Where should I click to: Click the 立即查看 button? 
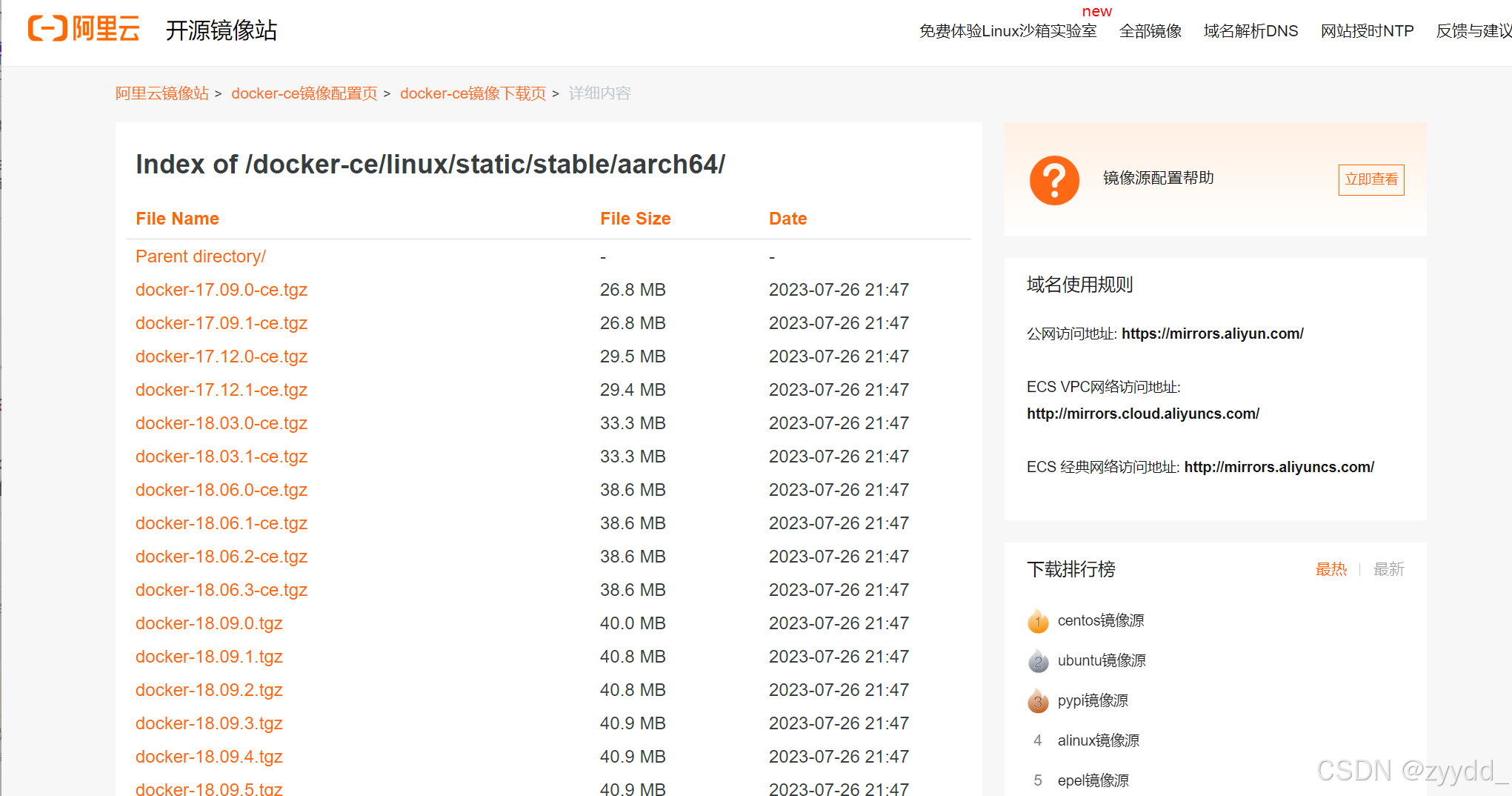1371,179
